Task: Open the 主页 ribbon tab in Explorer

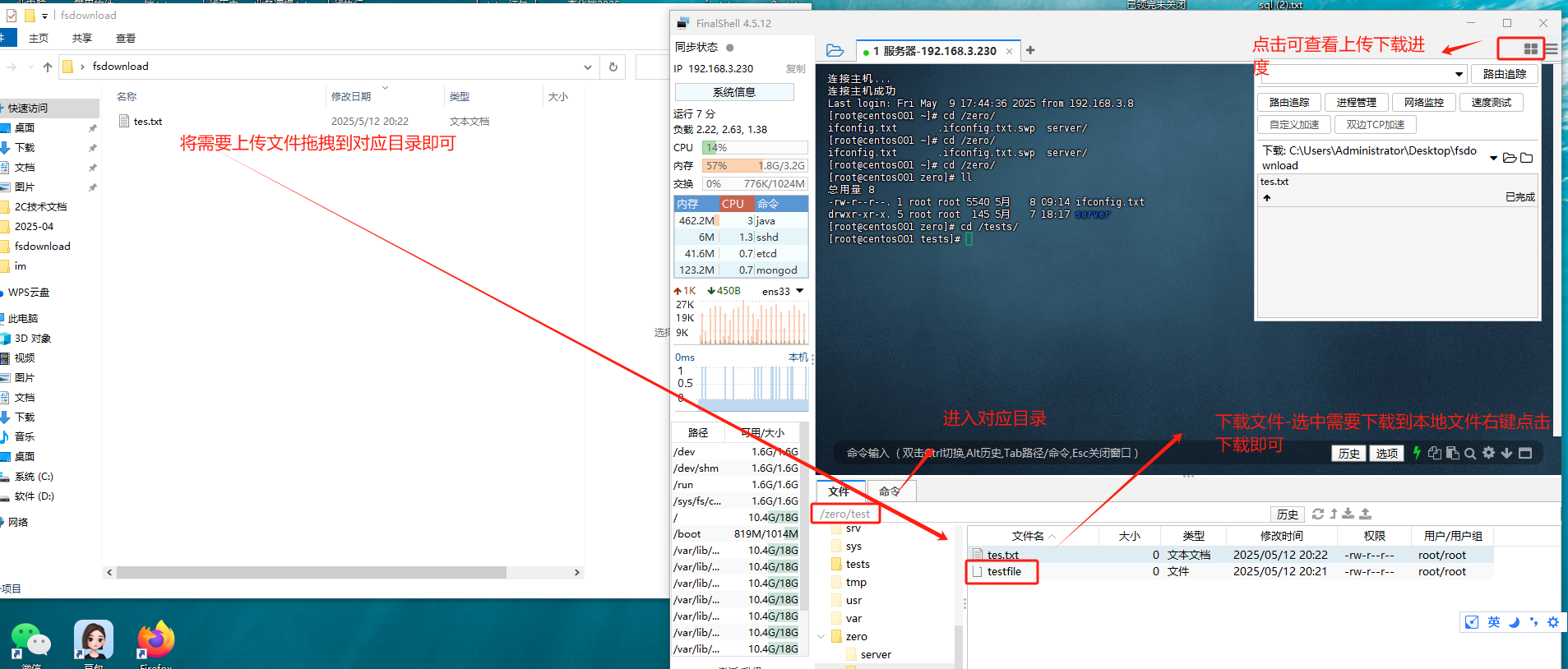Action: [39, 39]
